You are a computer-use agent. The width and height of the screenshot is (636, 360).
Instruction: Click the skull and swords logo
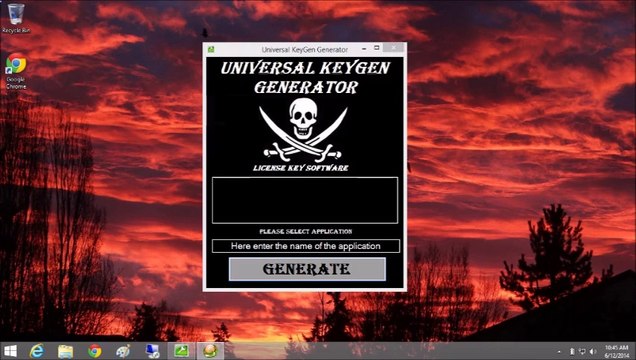pyautogui.click(x=303, y=130)
